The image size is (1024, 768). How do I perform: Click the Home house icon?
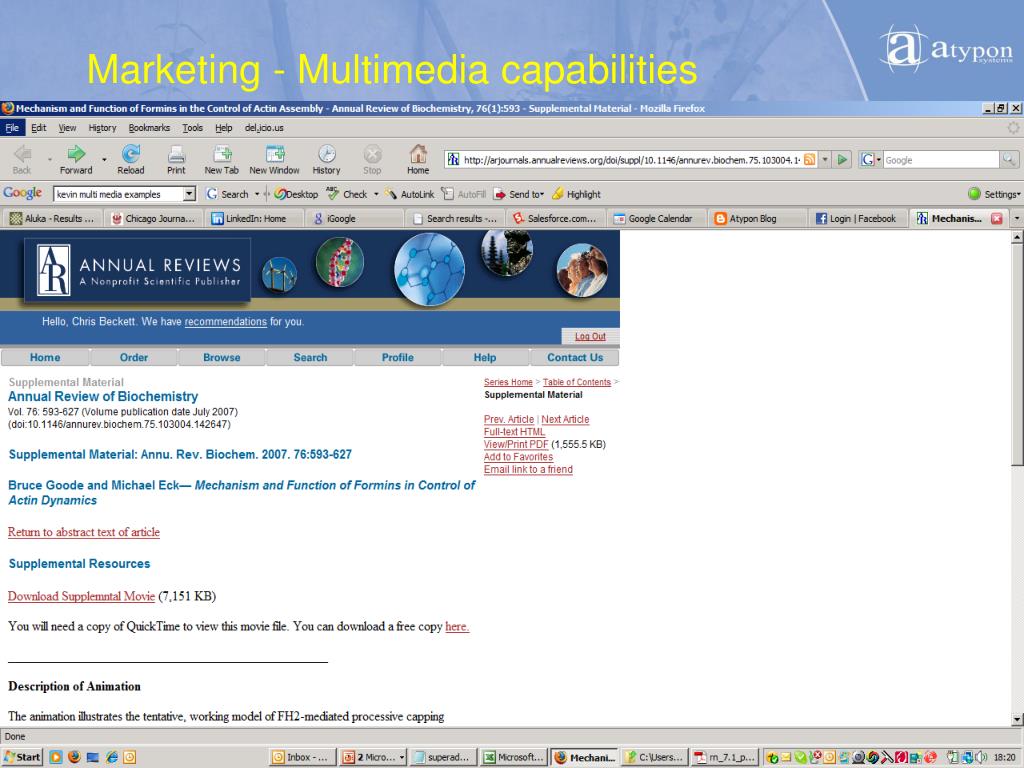click(x=418, y=154)
